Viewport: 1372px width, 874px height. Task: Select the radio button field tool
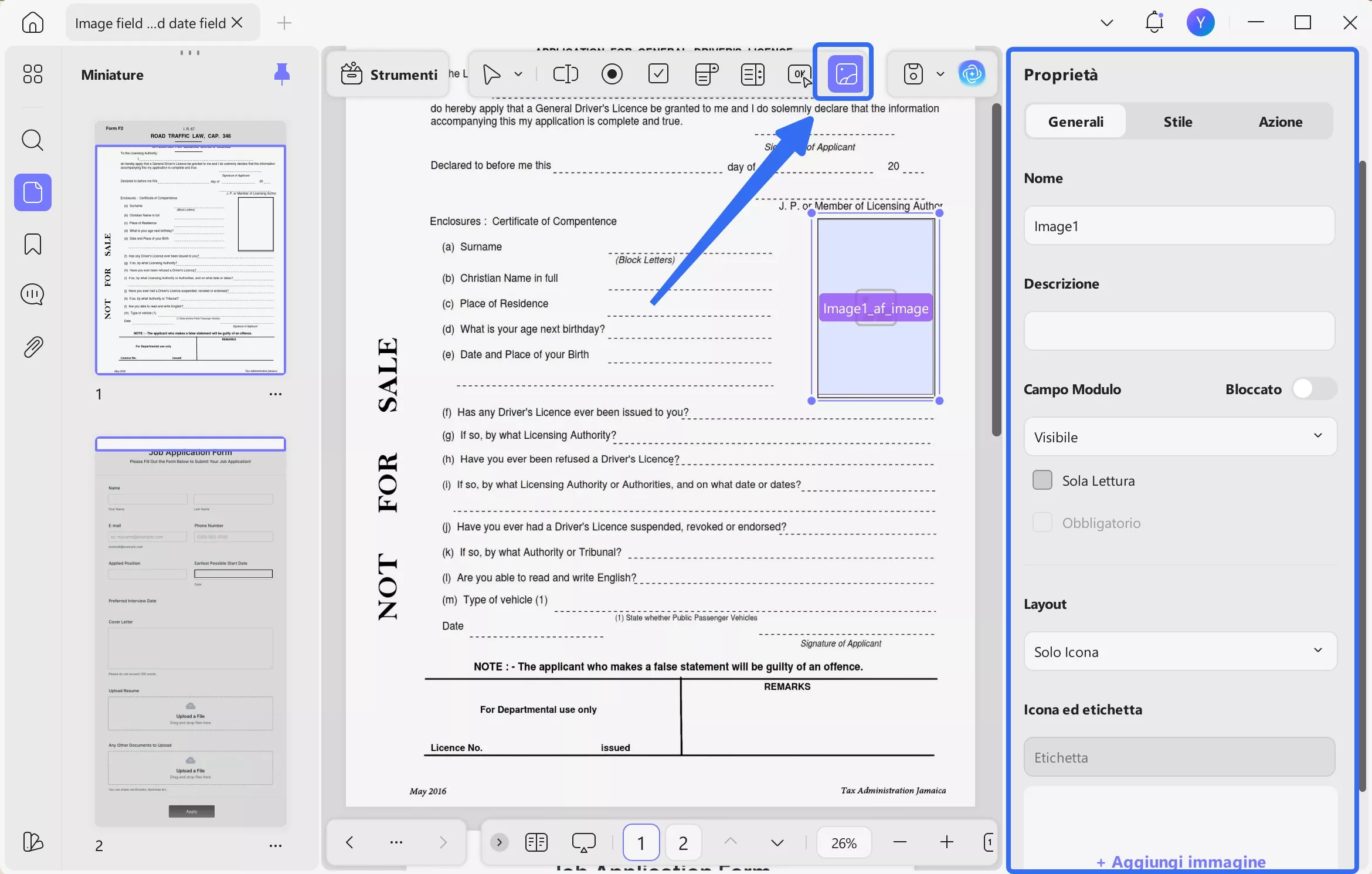[x=612, y=74]
